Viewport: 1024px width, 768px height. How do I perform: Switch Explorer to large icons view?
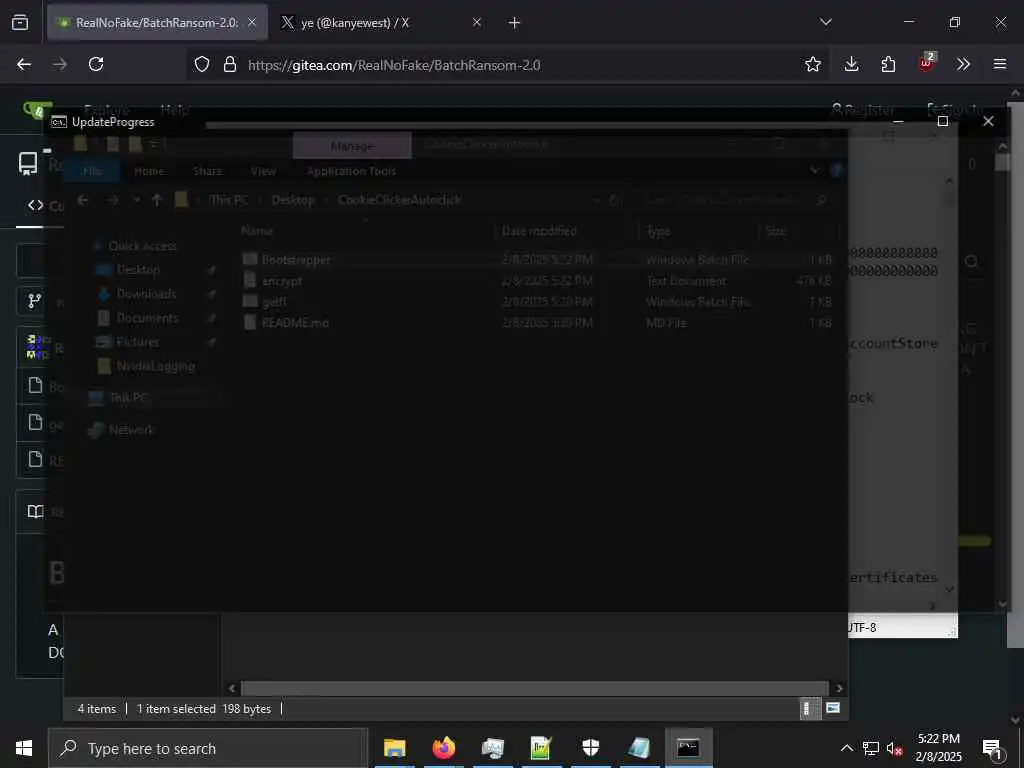(833, 709)
